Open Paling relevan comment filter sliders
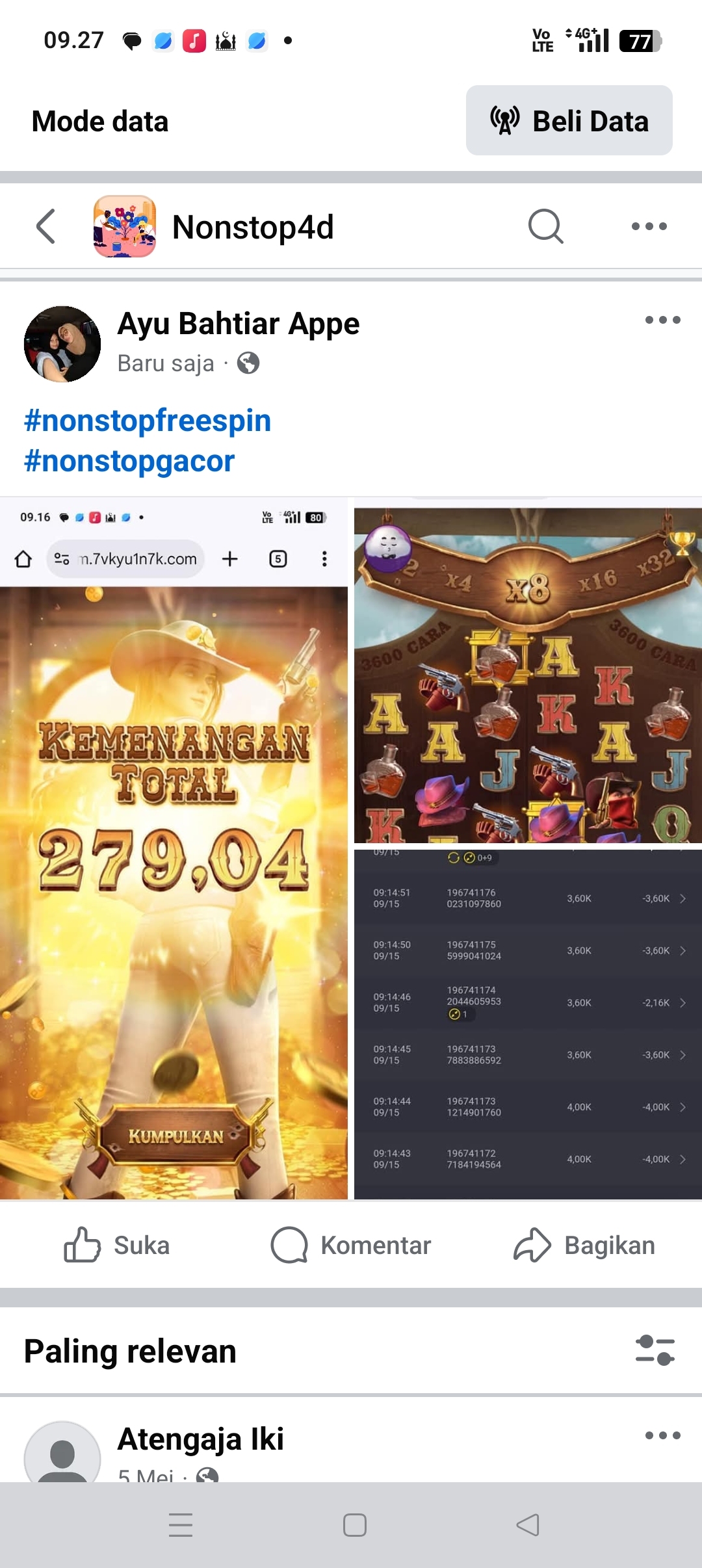 (x=655, y=1351)
